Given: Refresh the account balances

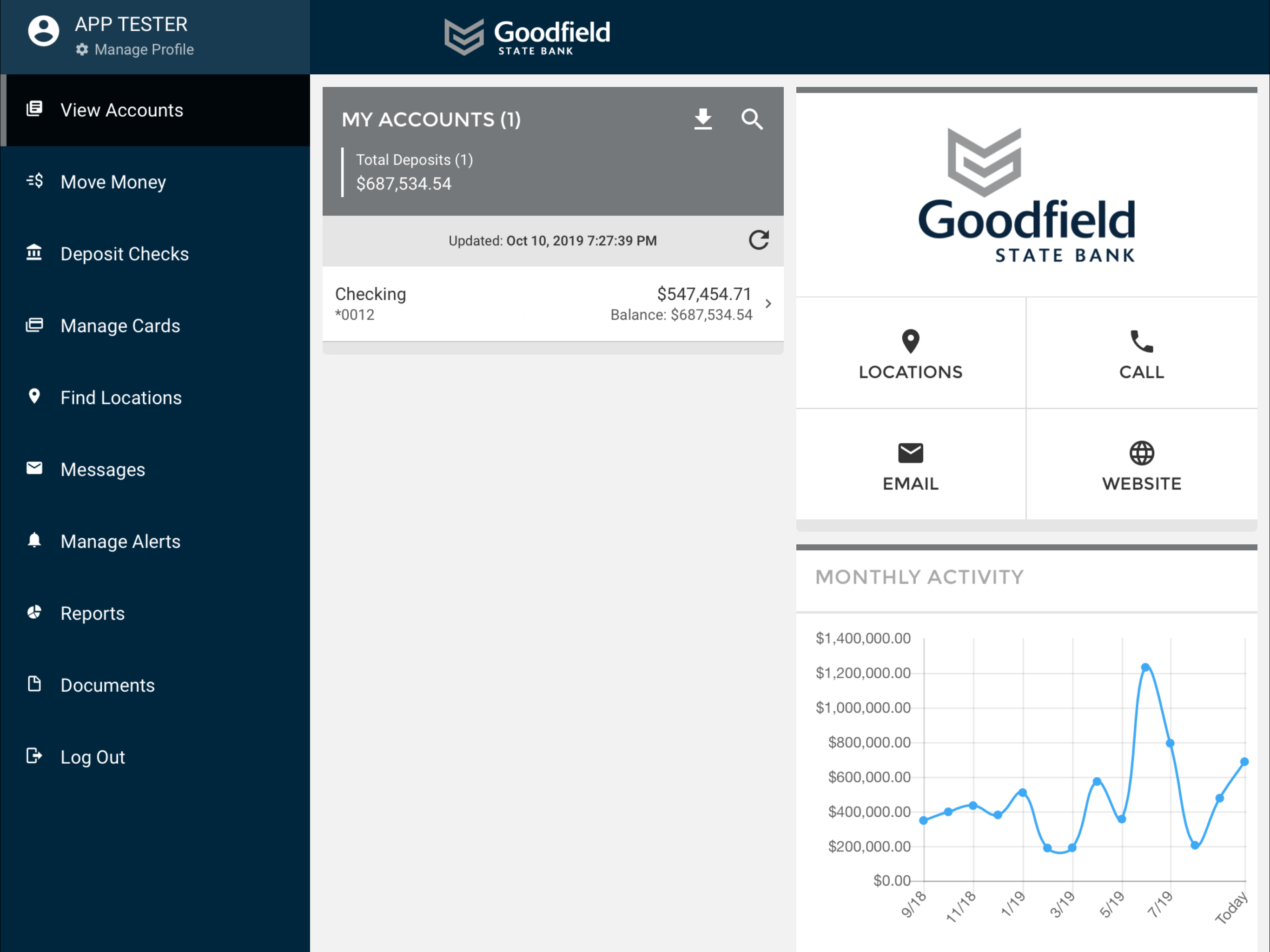Looking at the screenshot, I should click(x=759, y=240).
